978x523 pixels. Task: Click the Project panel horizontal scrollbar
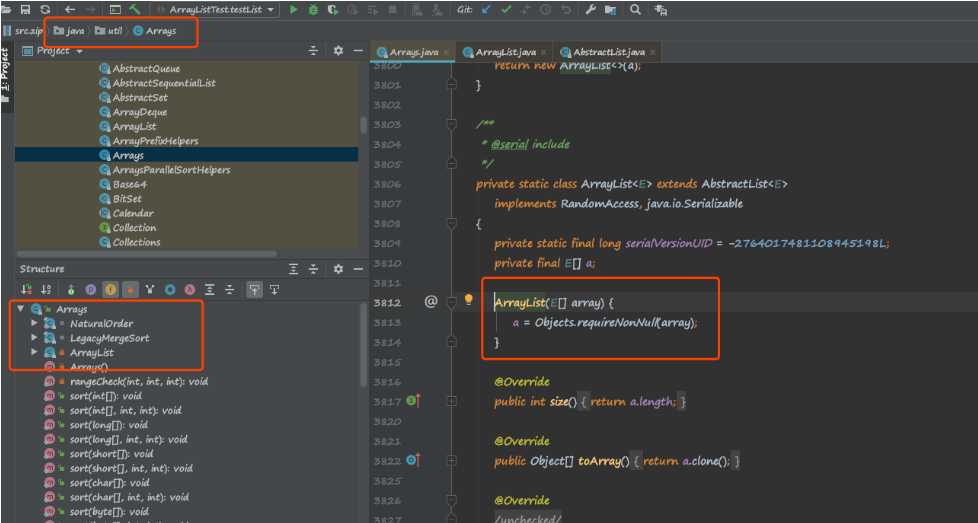pos(147,254)
